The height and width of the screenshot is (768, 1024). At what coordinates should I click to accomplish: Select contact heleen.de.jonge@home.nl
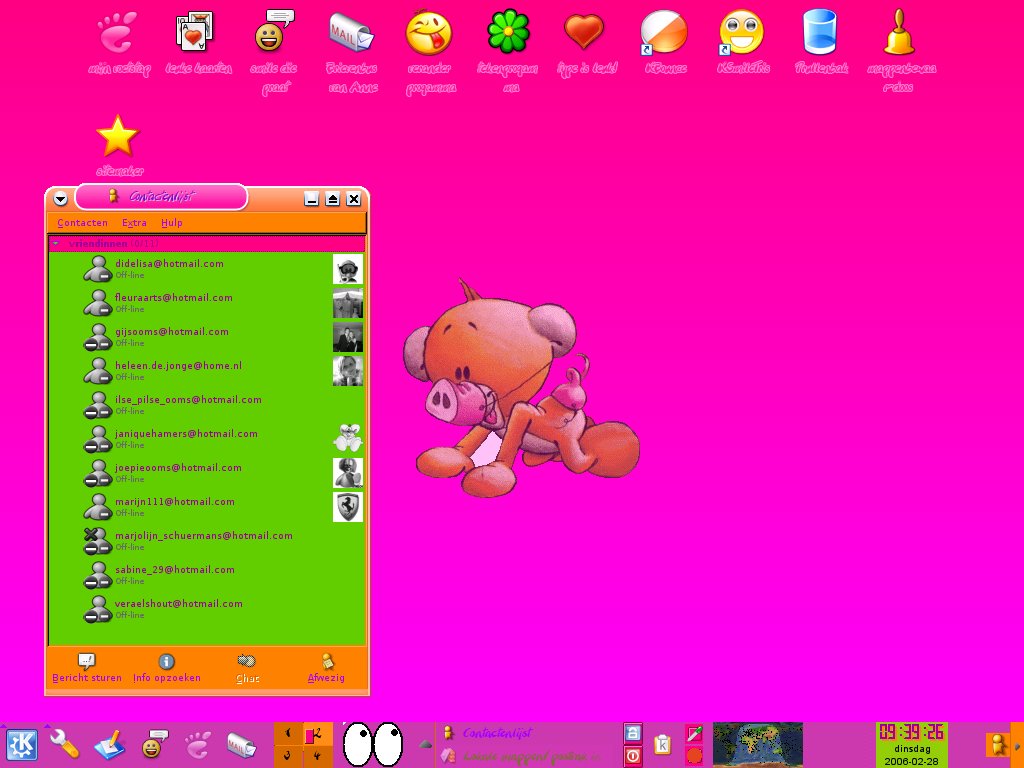(x=207, y=371)
